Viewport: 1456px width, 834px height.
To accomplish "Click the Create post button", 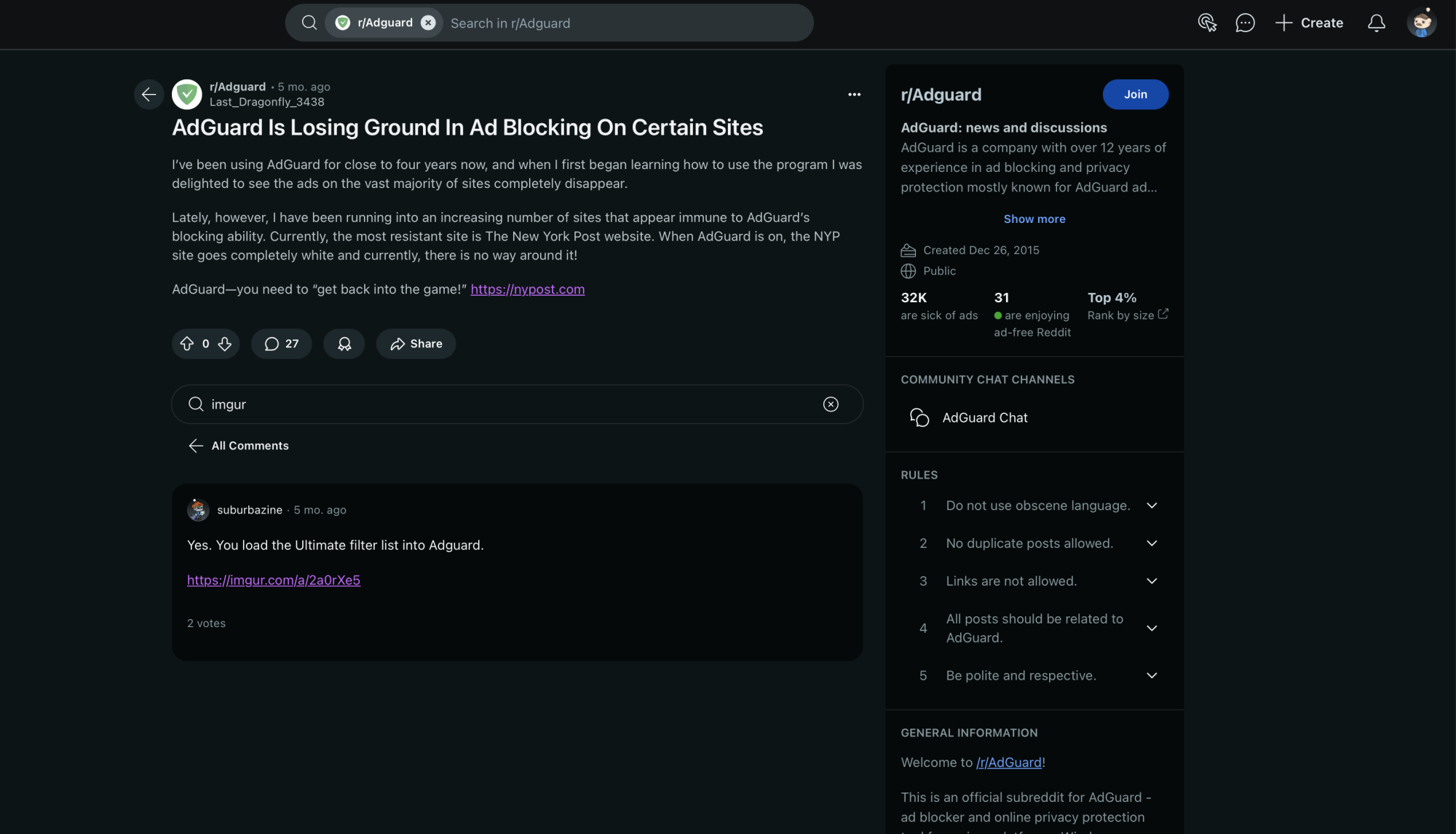I will (x=1309, y=23).
